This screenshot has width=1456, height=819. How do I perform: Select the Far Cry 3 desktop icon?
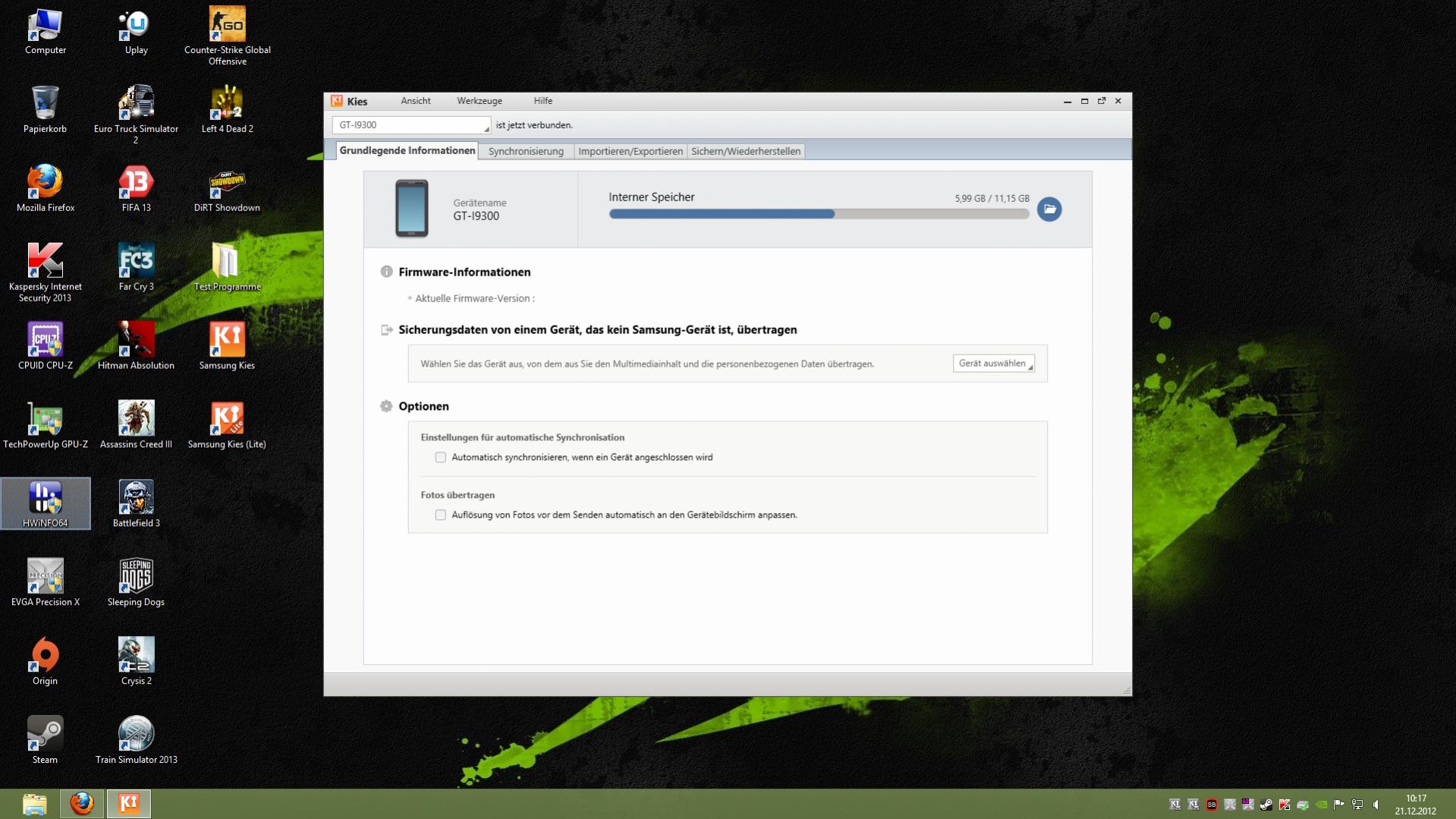[137, 269]
